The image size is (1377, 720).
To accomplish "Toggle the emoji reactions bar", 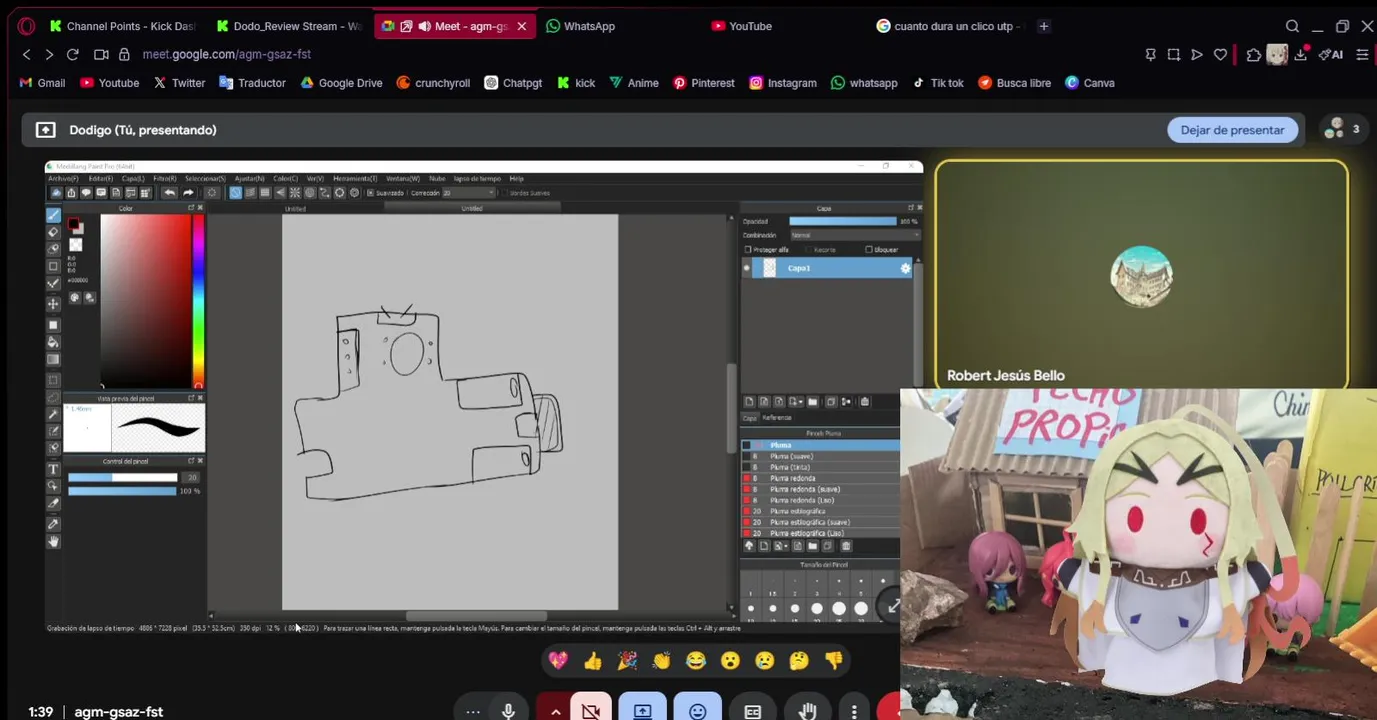I will 698,711.
